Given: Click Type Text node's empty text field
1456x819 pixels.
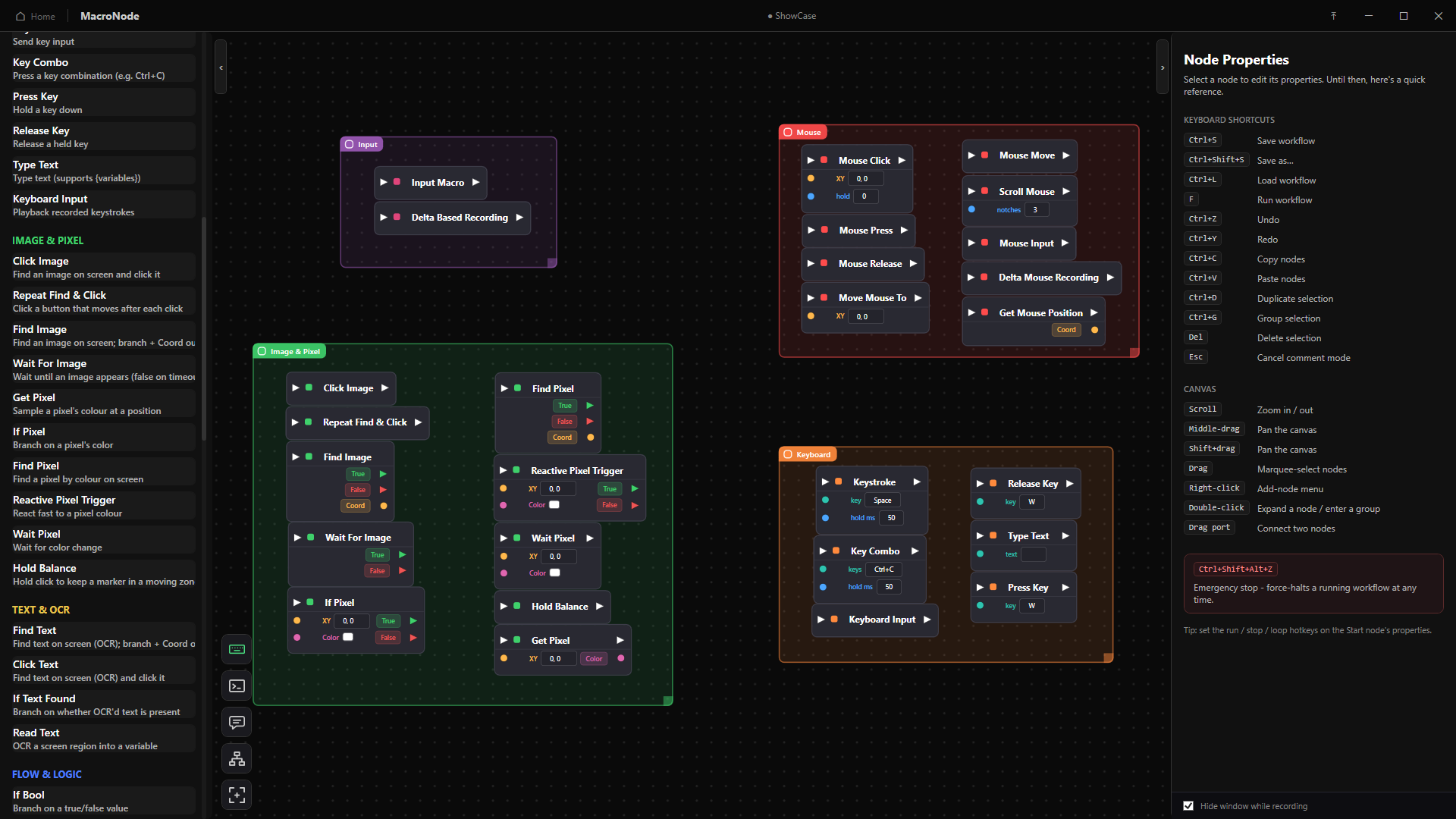Looking at the screenshot, I should coord(1033,554).
